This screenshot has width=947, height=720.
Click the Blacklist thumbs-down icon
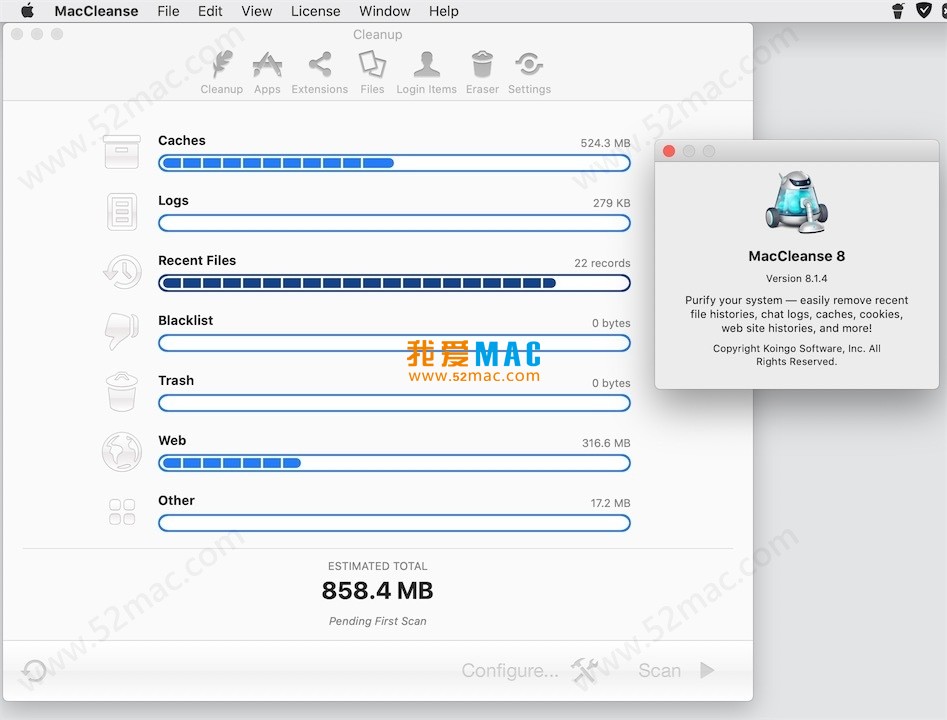pyautogui.click(x=121, y=331)
